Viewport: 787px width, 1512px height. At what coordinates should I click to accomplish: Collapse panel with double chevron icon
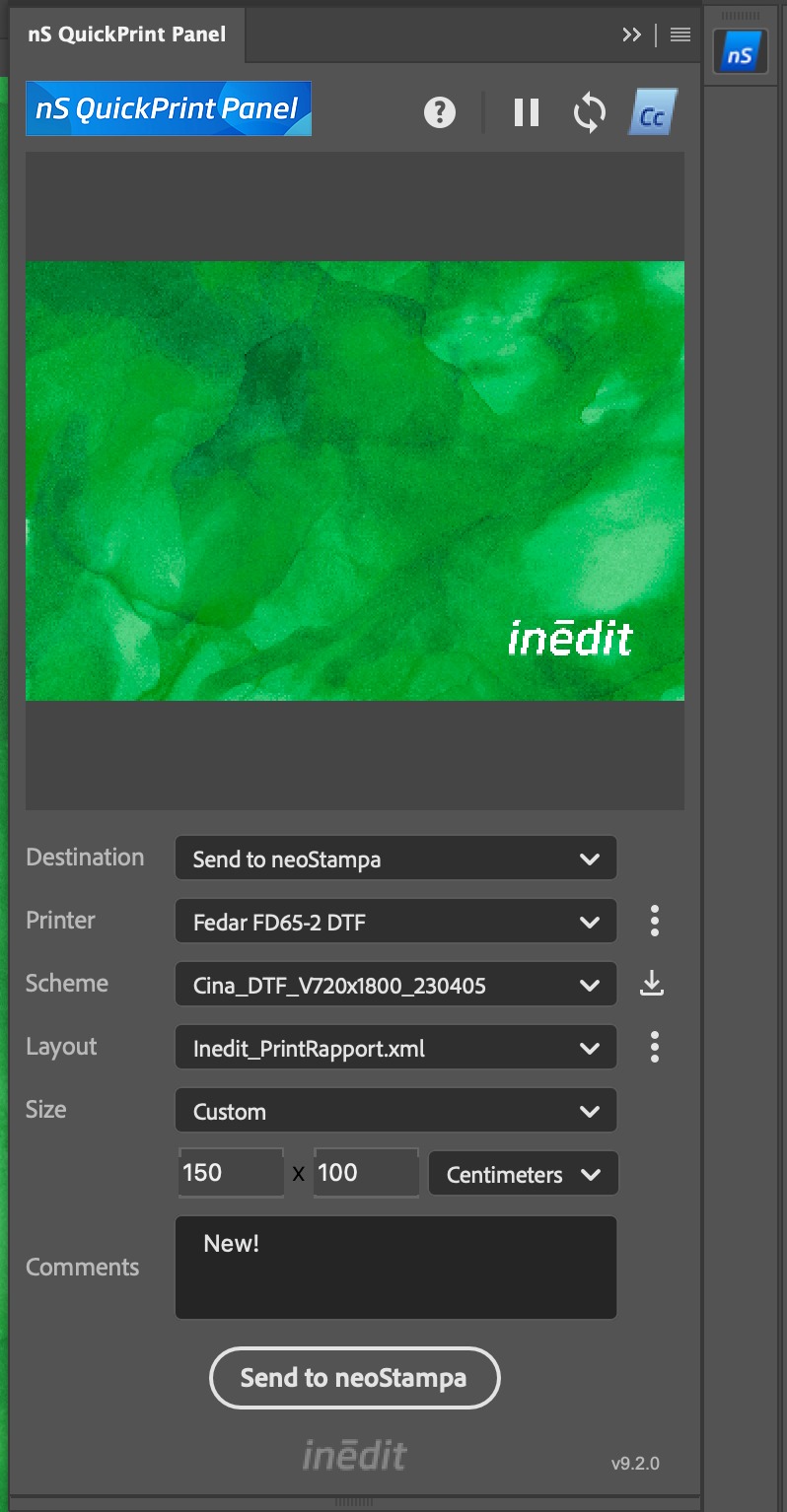[x=632, y=34]
